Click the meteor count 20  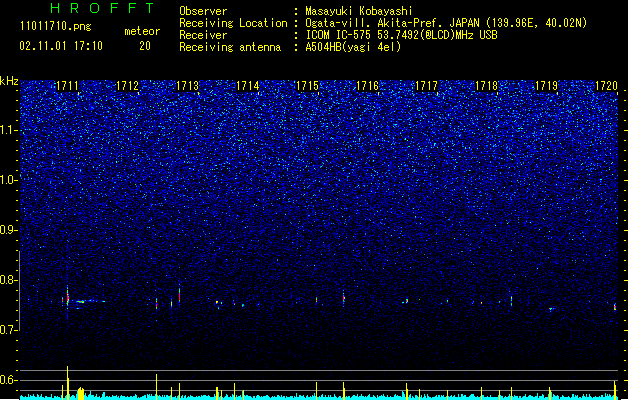(145, 46)
